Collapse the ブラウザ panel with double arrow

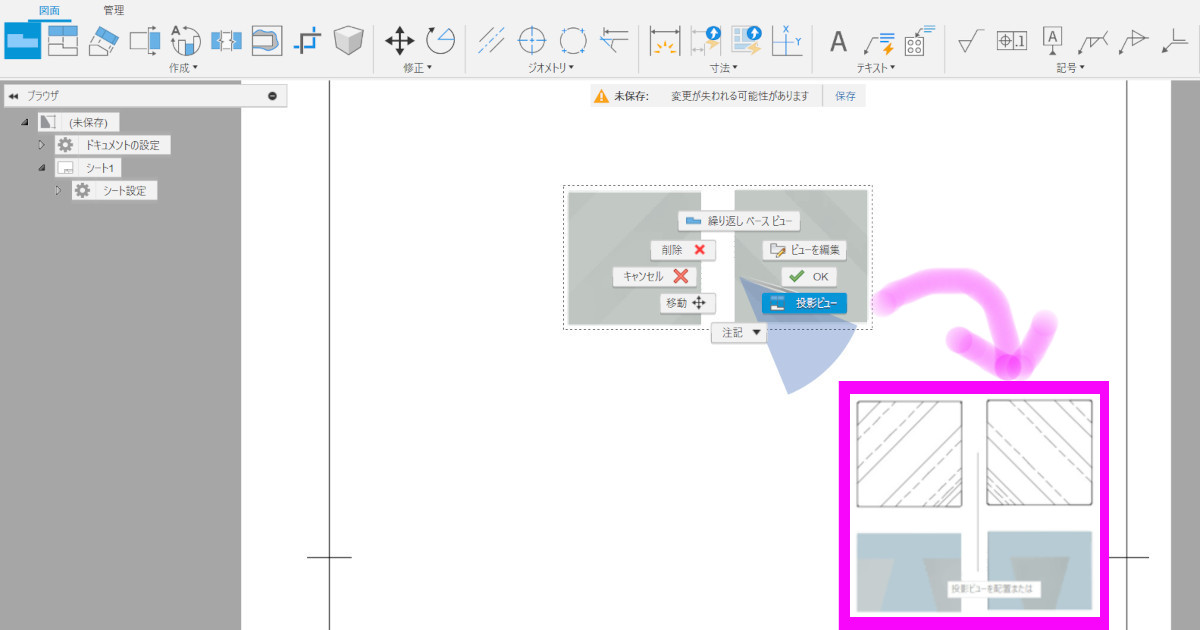pyautogui.click(x=14, y=96)
